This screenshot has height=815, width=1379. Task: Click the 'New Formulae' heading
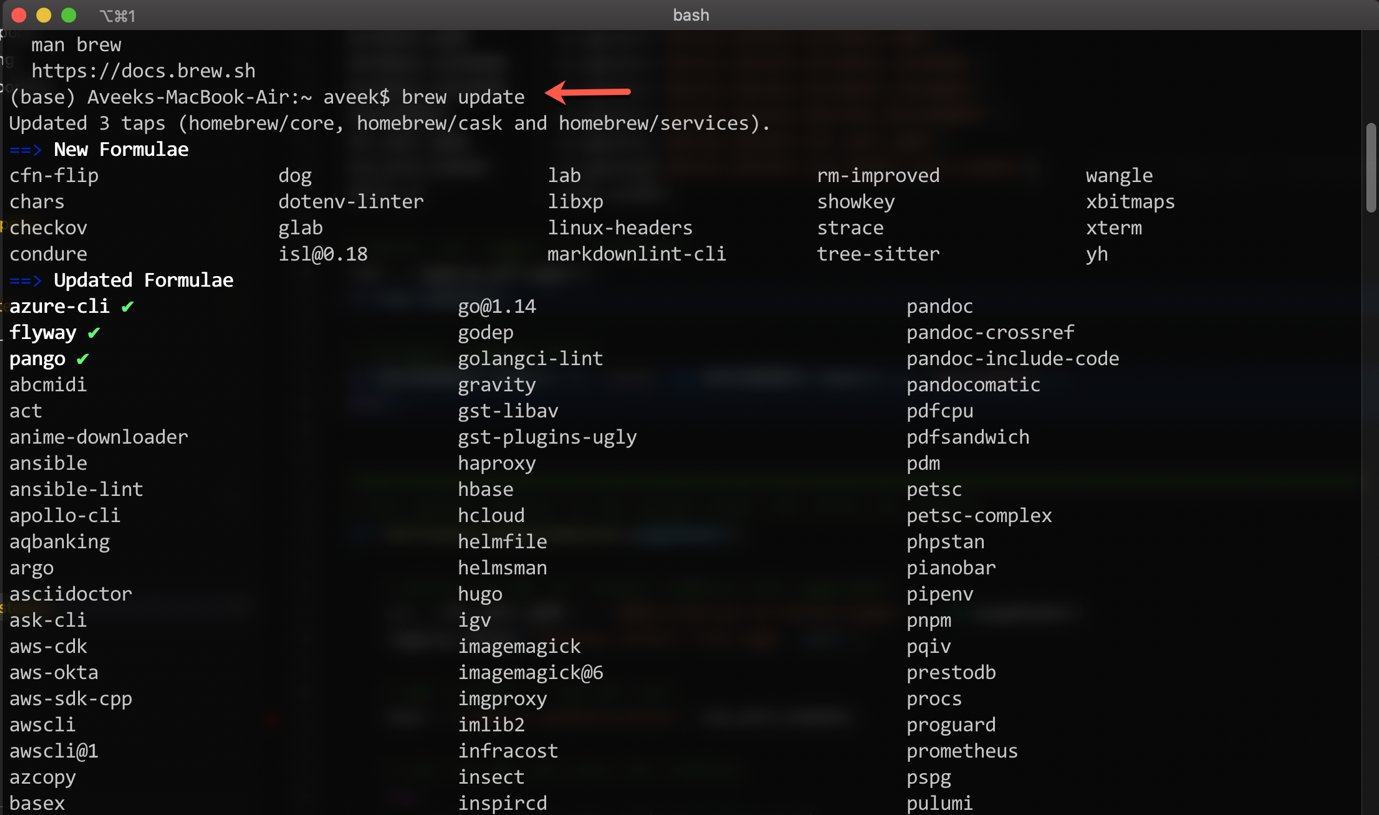[x=121, y=149]
